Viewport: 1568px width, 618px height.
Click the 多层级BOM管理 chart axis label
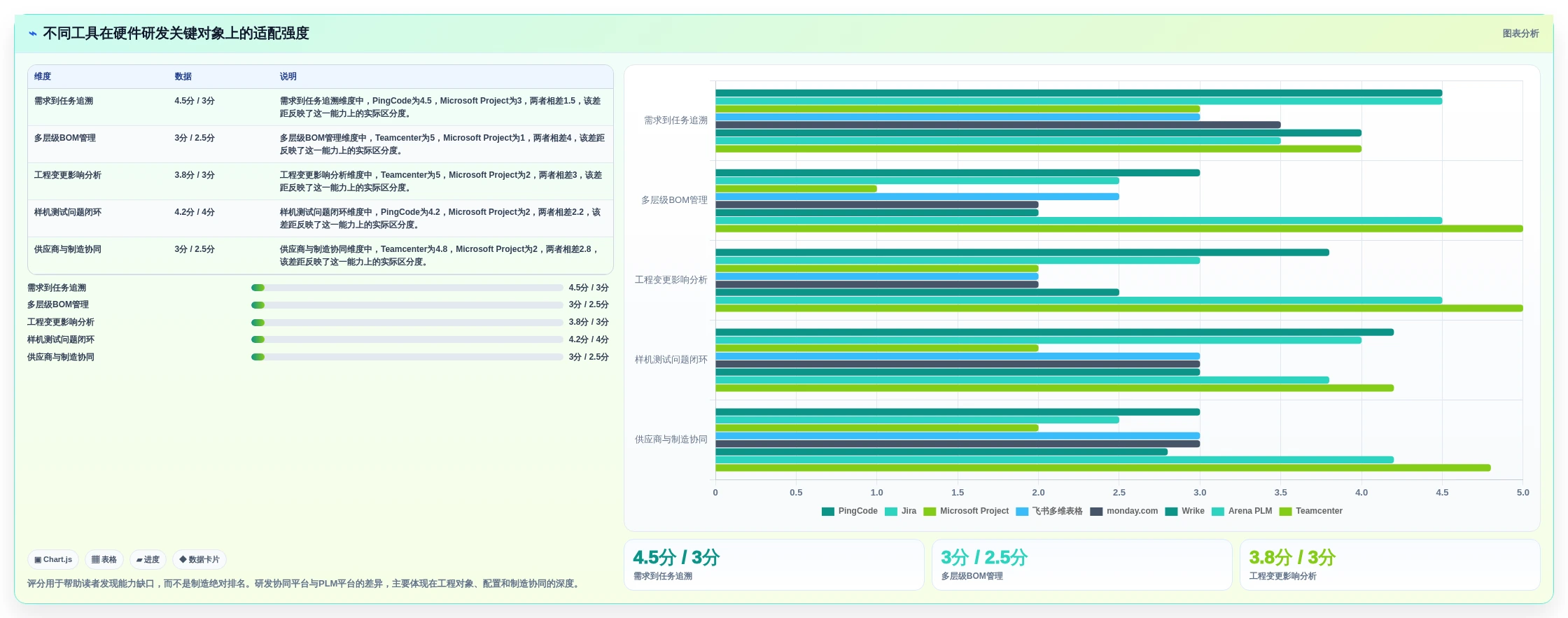pos(674,200)
